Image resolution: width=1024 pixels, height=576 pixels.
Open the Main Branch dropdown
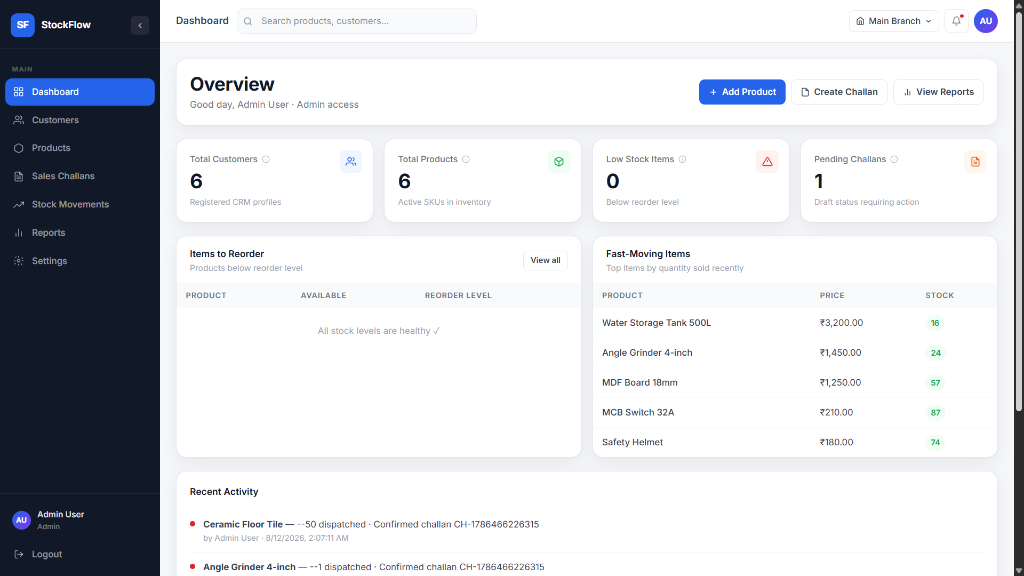click(x=893, y=21)
